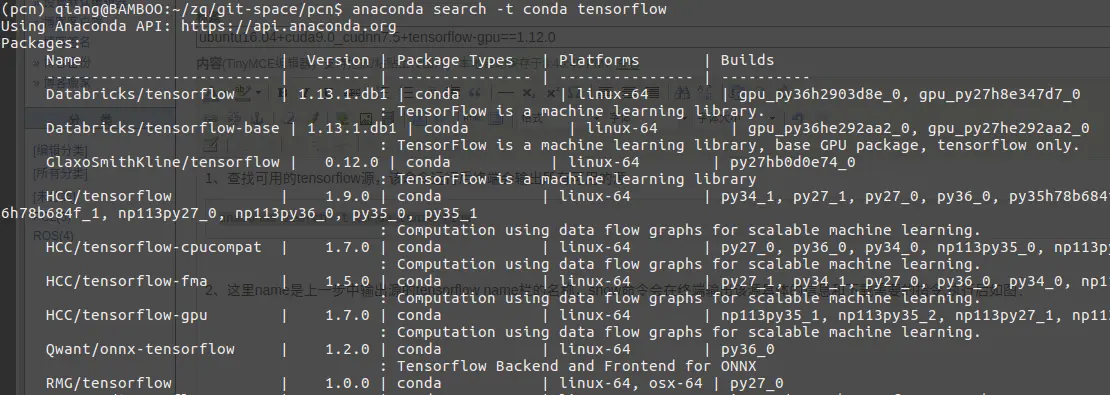This screenshot has width=1110, height=395.
Task: Click build 'py36_0' in Qwant/onnx-tensorflow row
Action: pyautogui.click(x=748, y=349)
